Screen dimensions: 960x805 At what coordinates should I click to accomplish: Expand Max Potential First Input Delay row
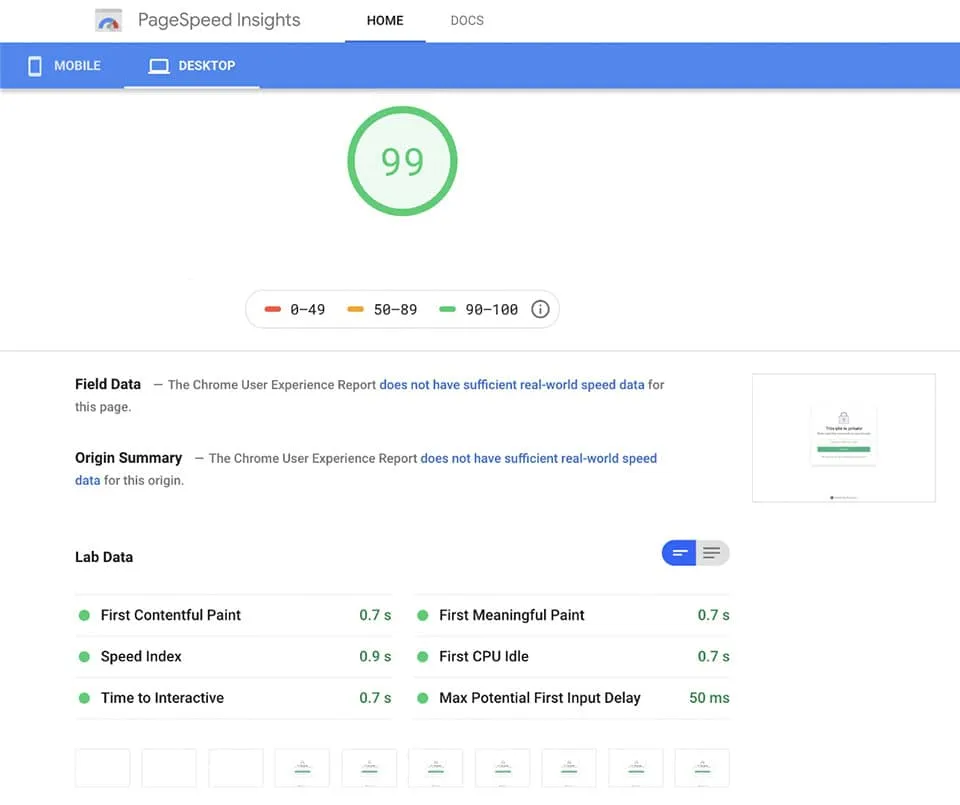click(x=539, y=698)
